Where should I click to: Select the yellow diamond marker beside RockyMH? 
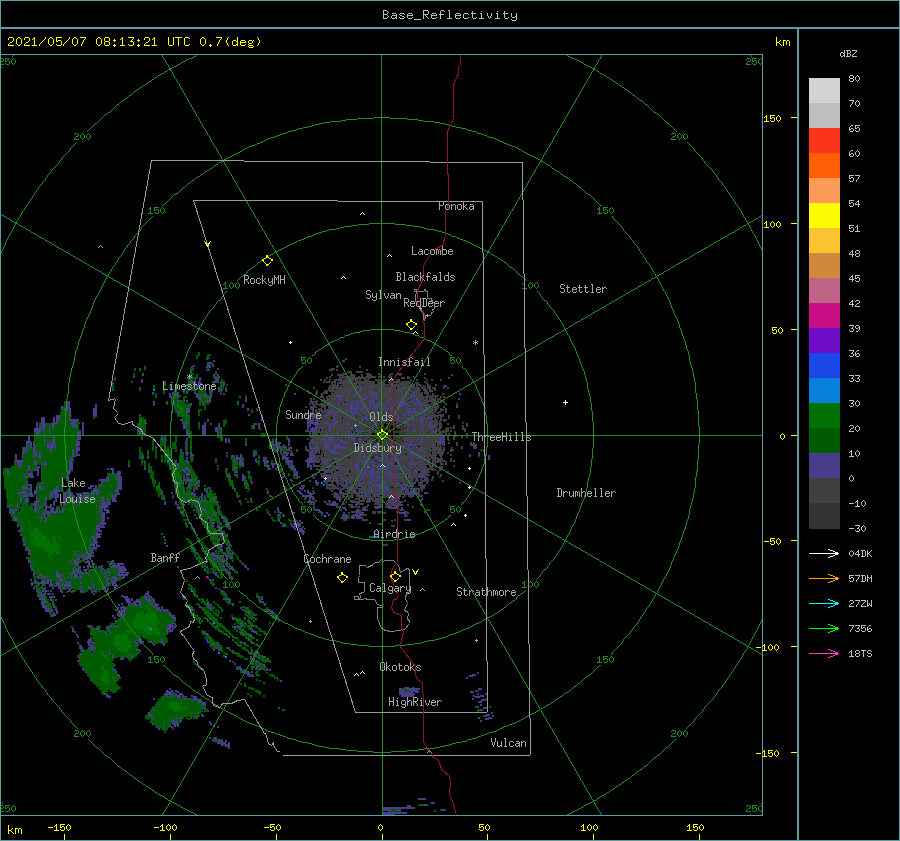[x=267, y=261]
